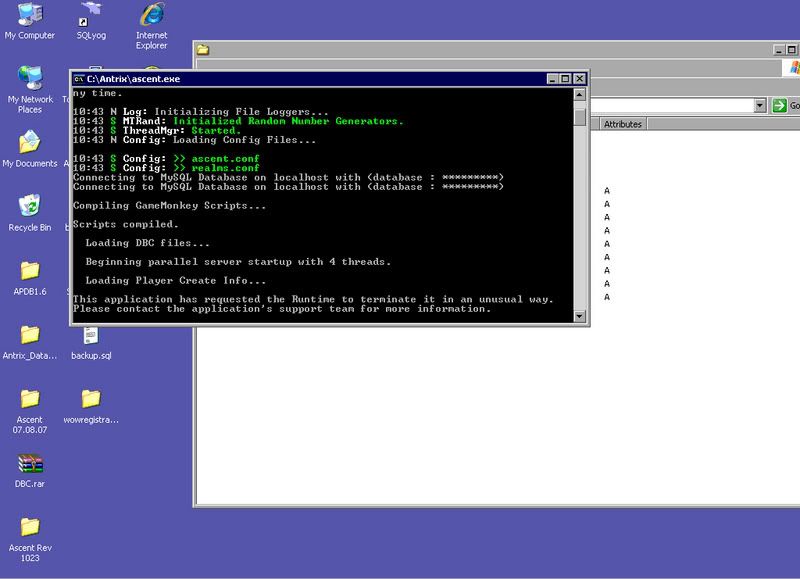Click the console scrollbar up arrow
The image size is (800, 579).
click(x=580, y=94)
